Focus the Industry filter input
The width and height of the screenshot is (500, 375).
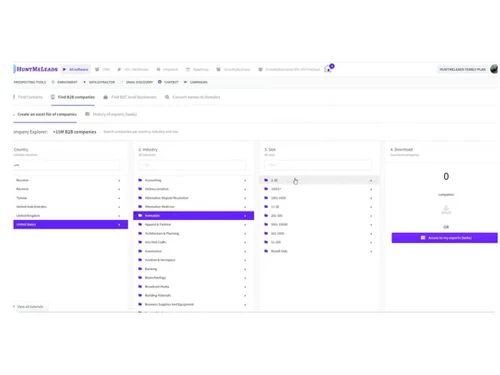(x=192, y=165)
